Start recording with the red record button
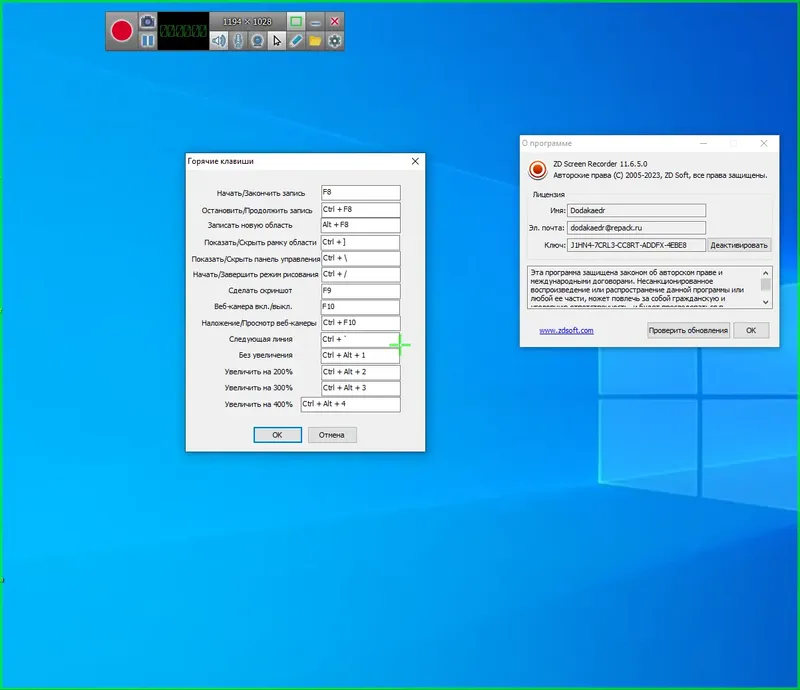The width and height of the screenshot is (800, 690). tap(121, 29)
